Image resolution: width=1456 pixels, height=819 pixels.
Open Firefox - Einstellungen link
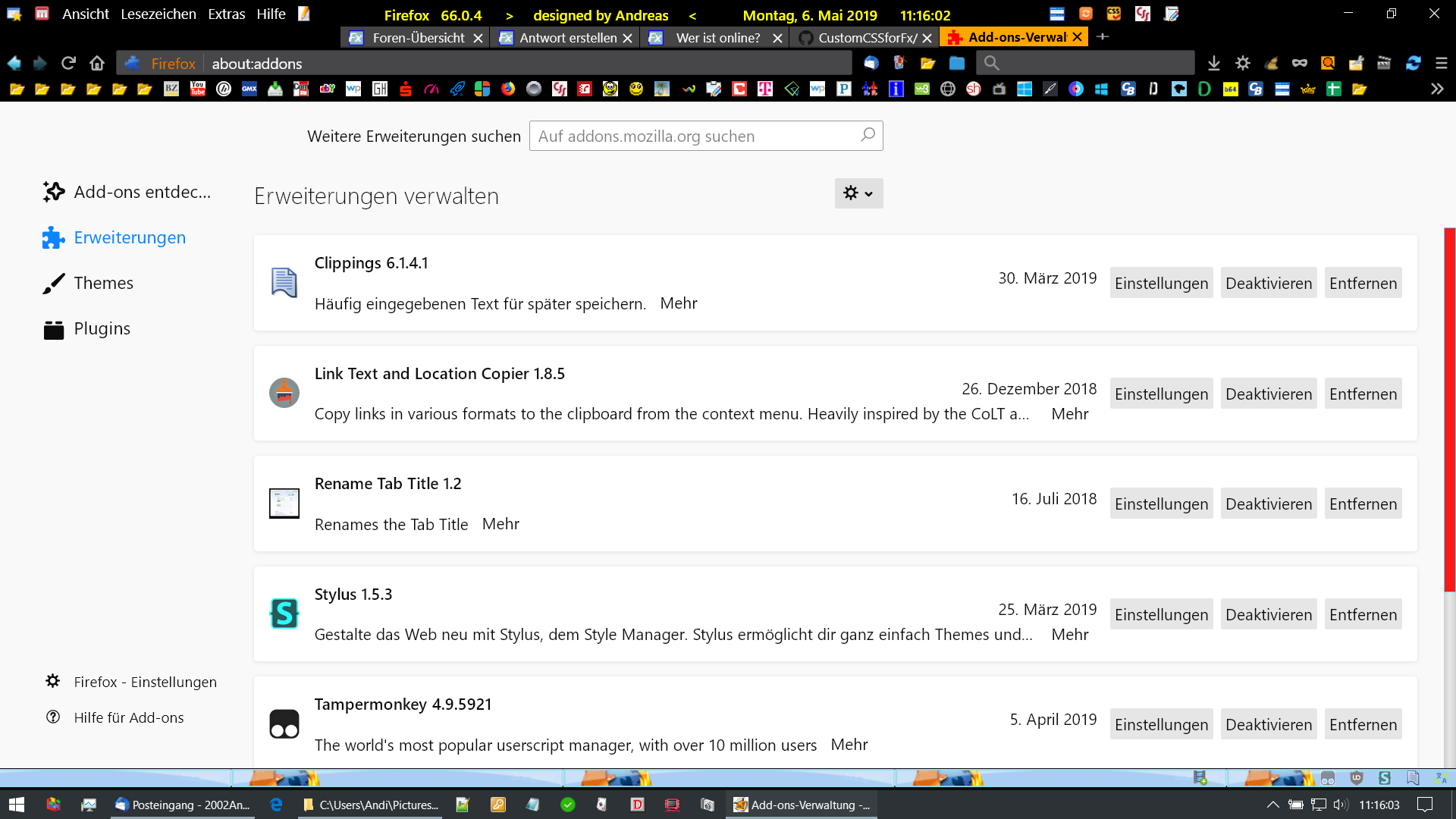click(x=145, y=682)
